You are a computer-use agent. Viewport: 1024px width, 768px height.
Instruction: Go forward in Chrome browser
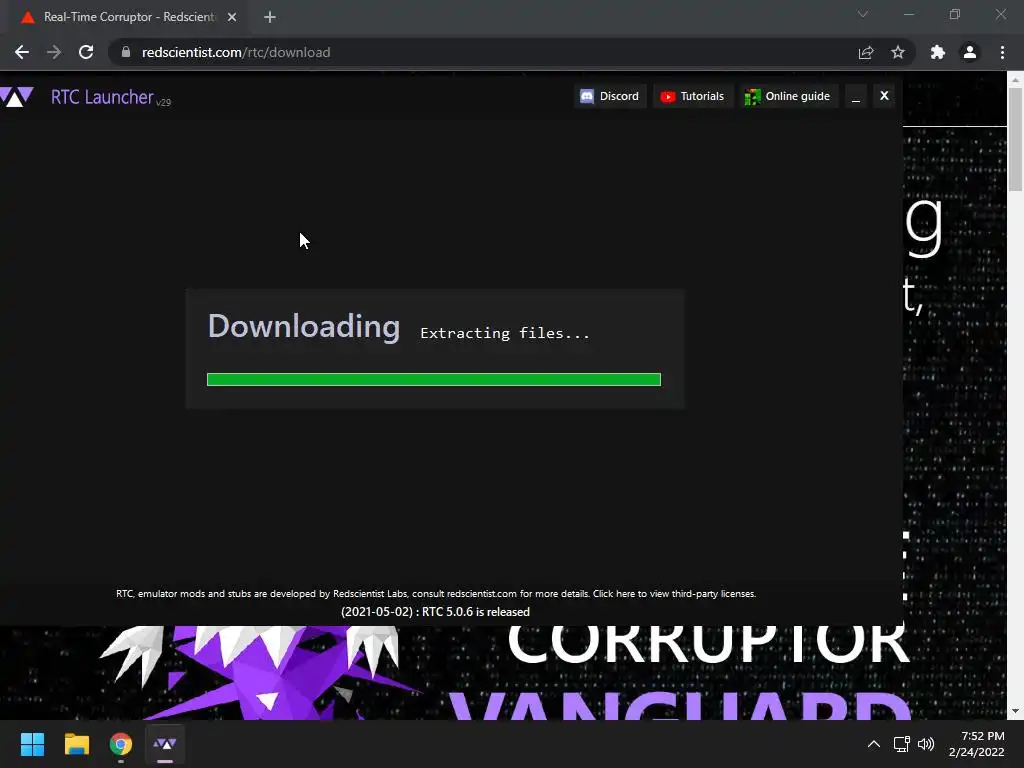coord(54,52)
